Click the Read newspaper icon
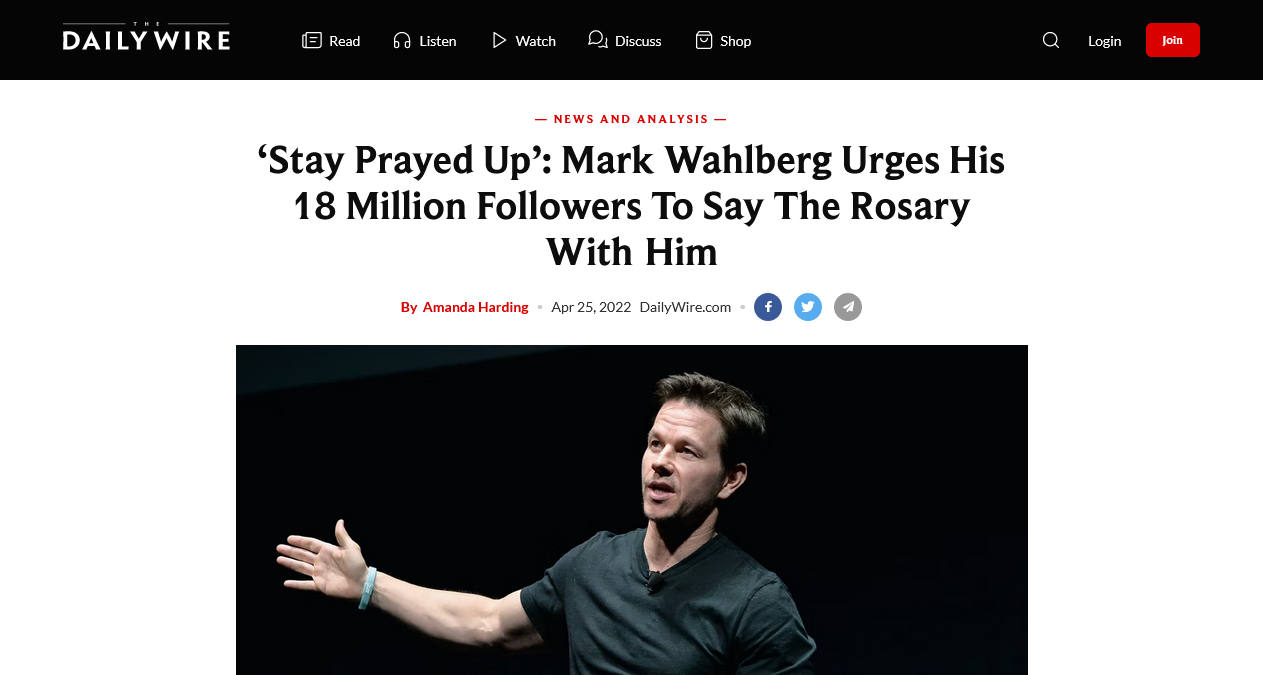 (312, 40)
